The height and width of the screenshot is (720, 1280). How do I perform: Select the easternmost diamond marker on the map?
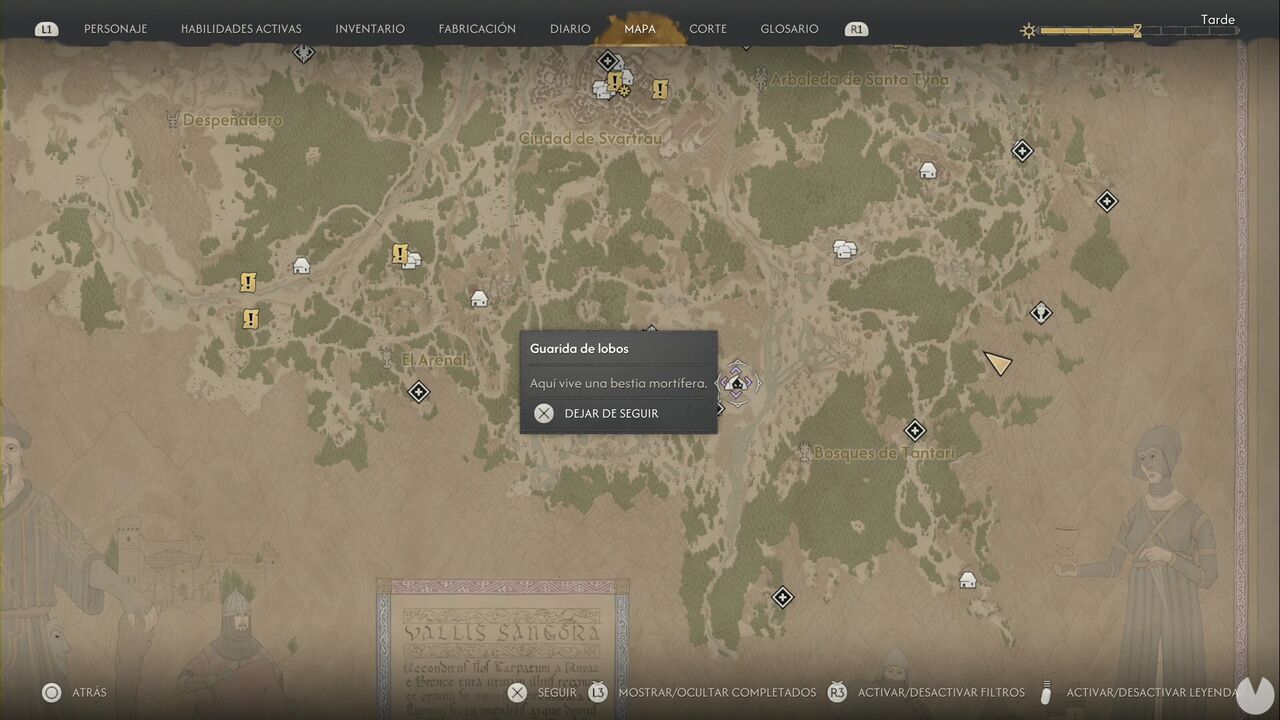point(1107,201)
